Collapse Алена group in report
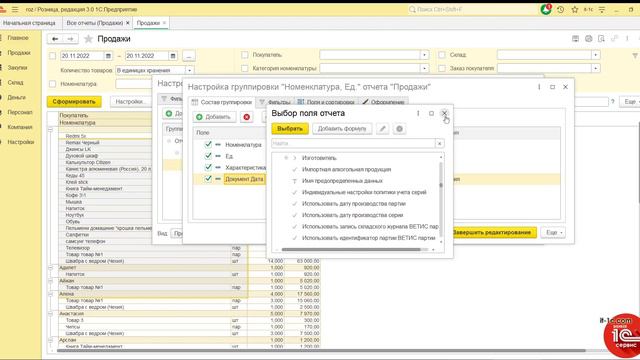 [x=51, y=294]
